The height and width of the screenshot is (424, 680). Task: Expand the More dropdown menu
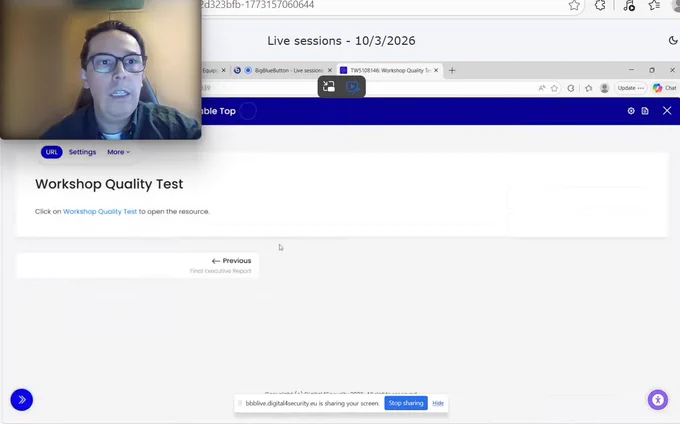point(118,152)
